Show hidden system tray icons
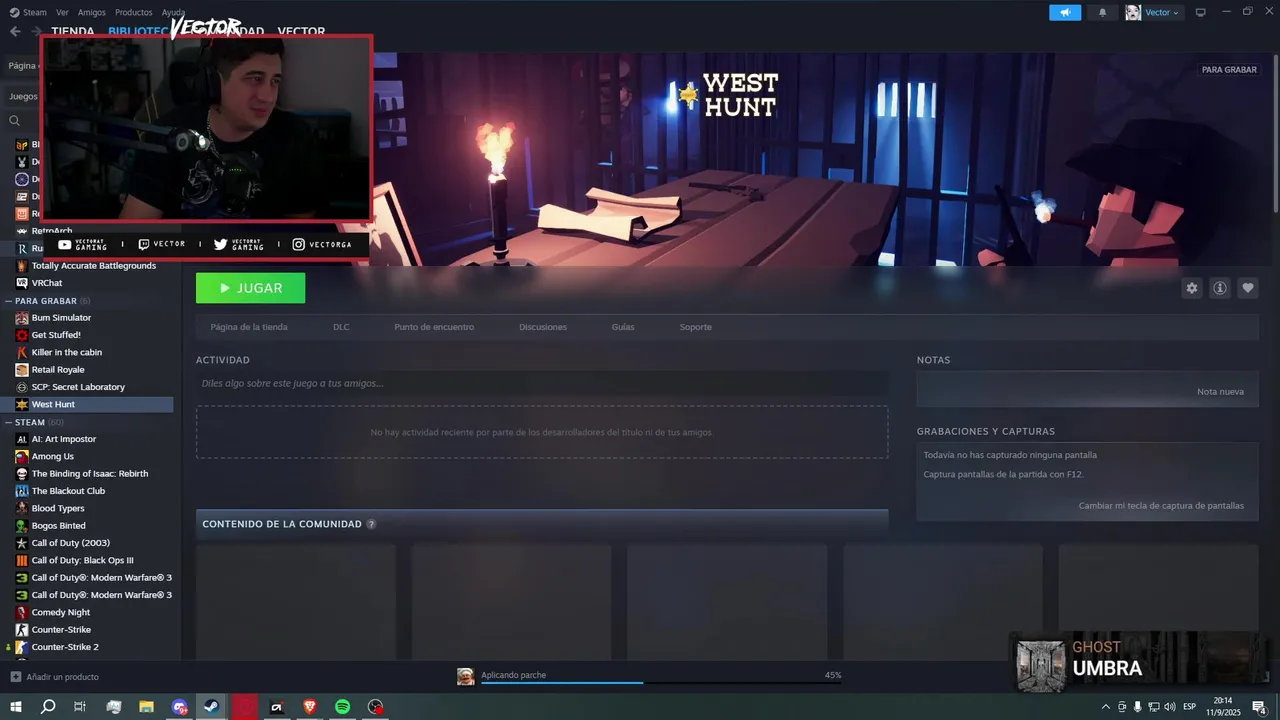This screenshot has height=720, width=1280. click(1105, 707)
